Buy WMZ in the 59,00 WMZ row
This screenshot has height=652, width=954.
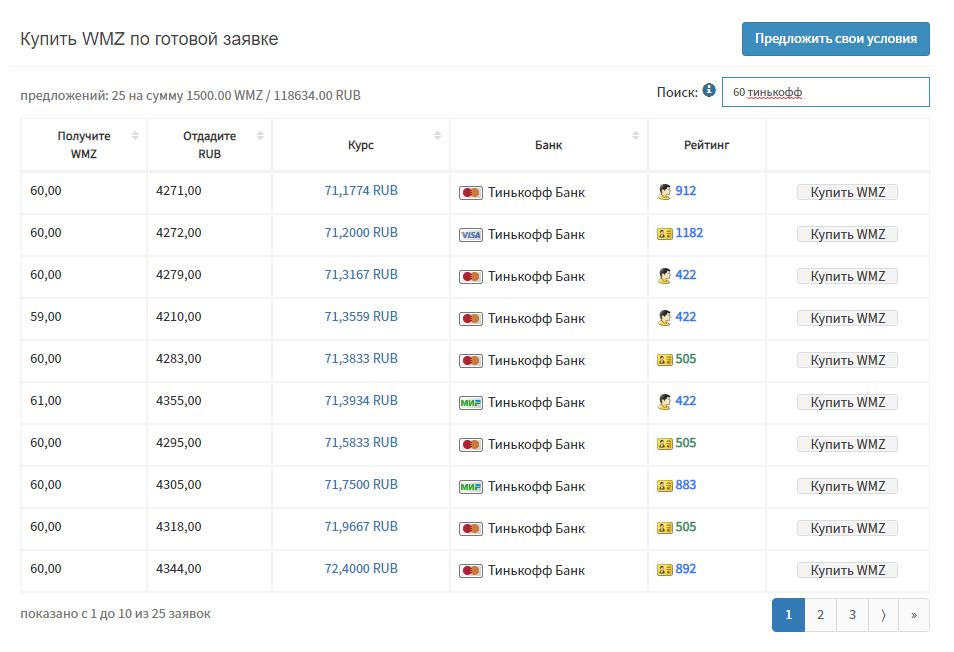[x=847, y=318]
